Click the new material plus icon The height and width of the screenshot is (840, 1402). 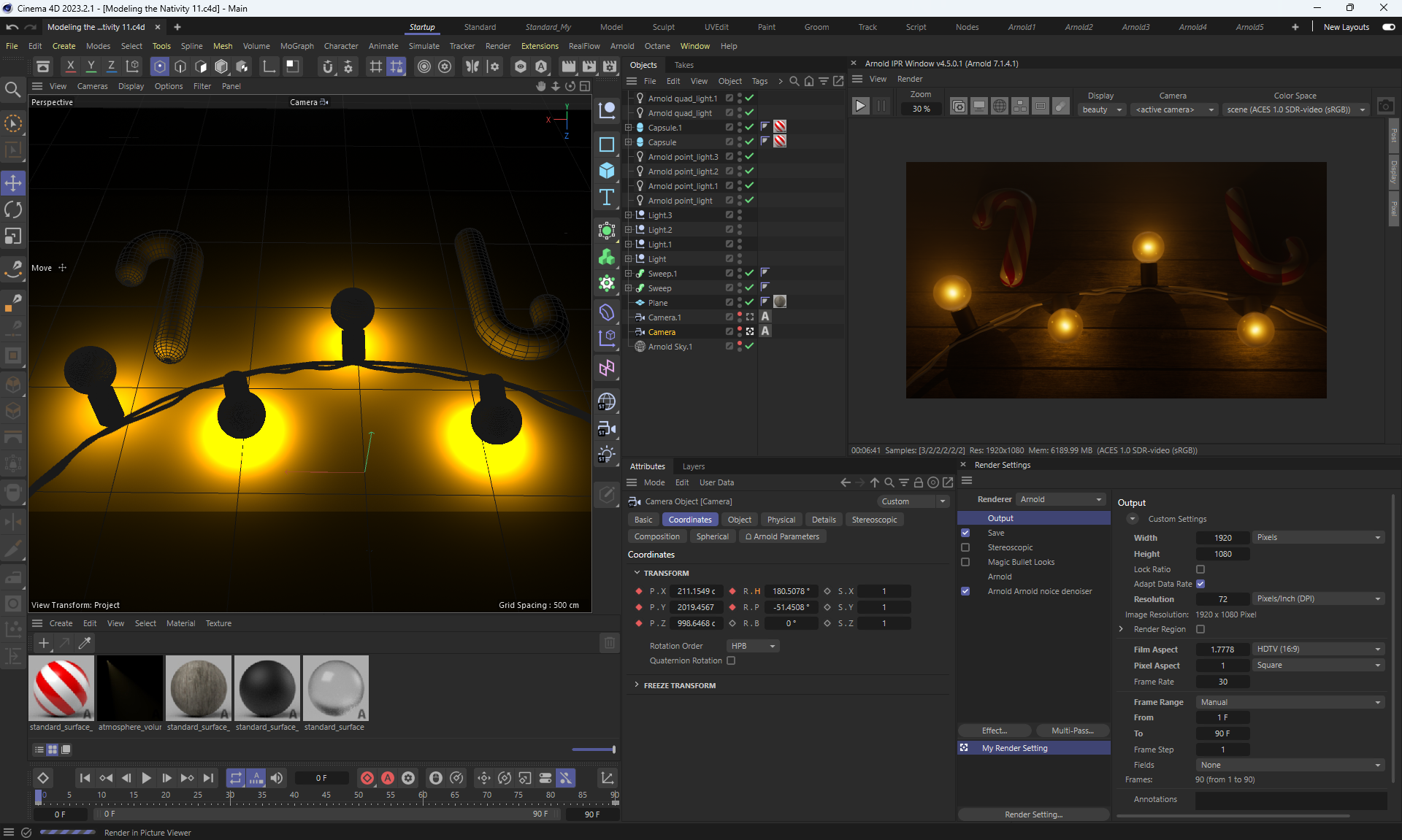[x=44, y=643]
